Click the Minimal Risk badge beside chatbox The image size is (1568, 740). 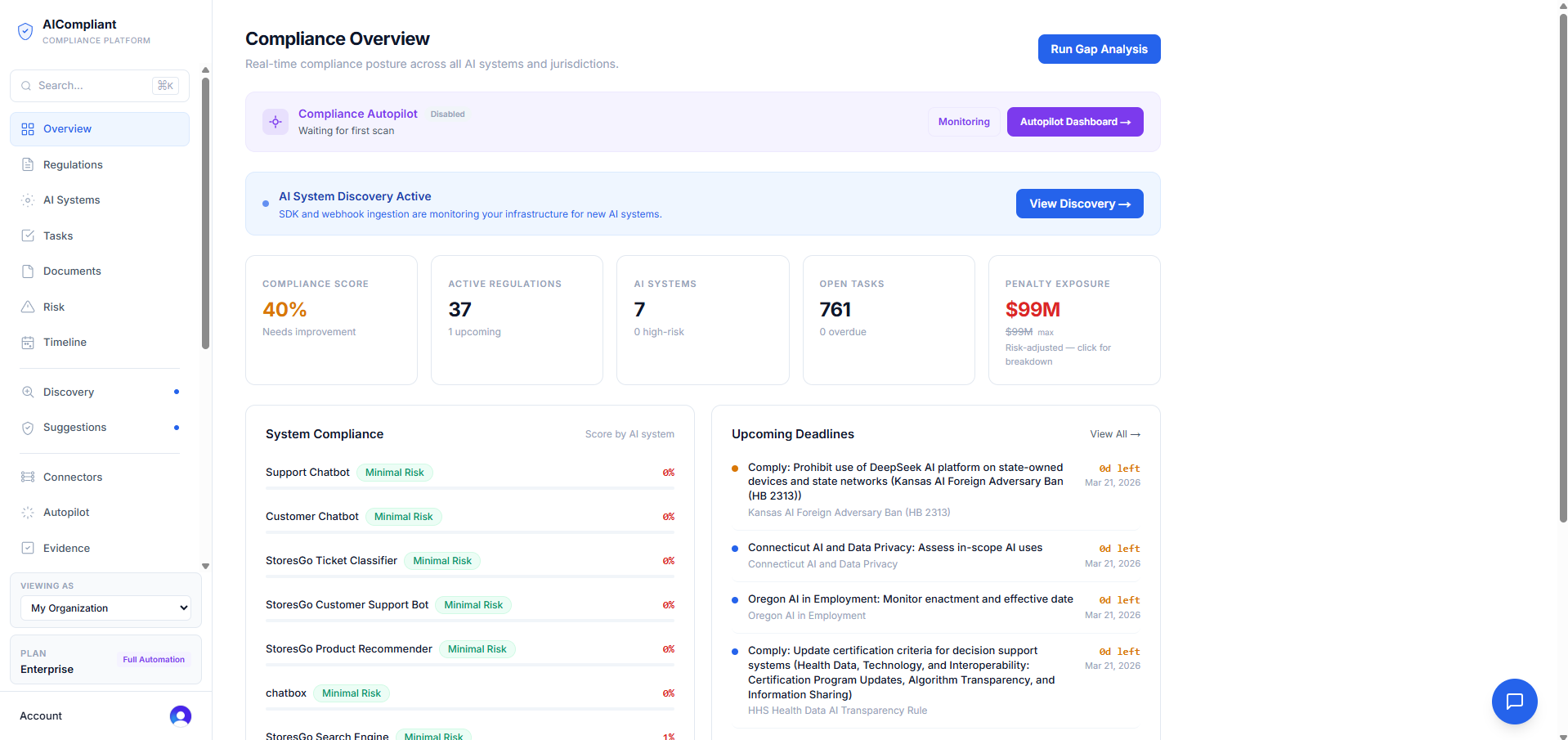[352, 693]
